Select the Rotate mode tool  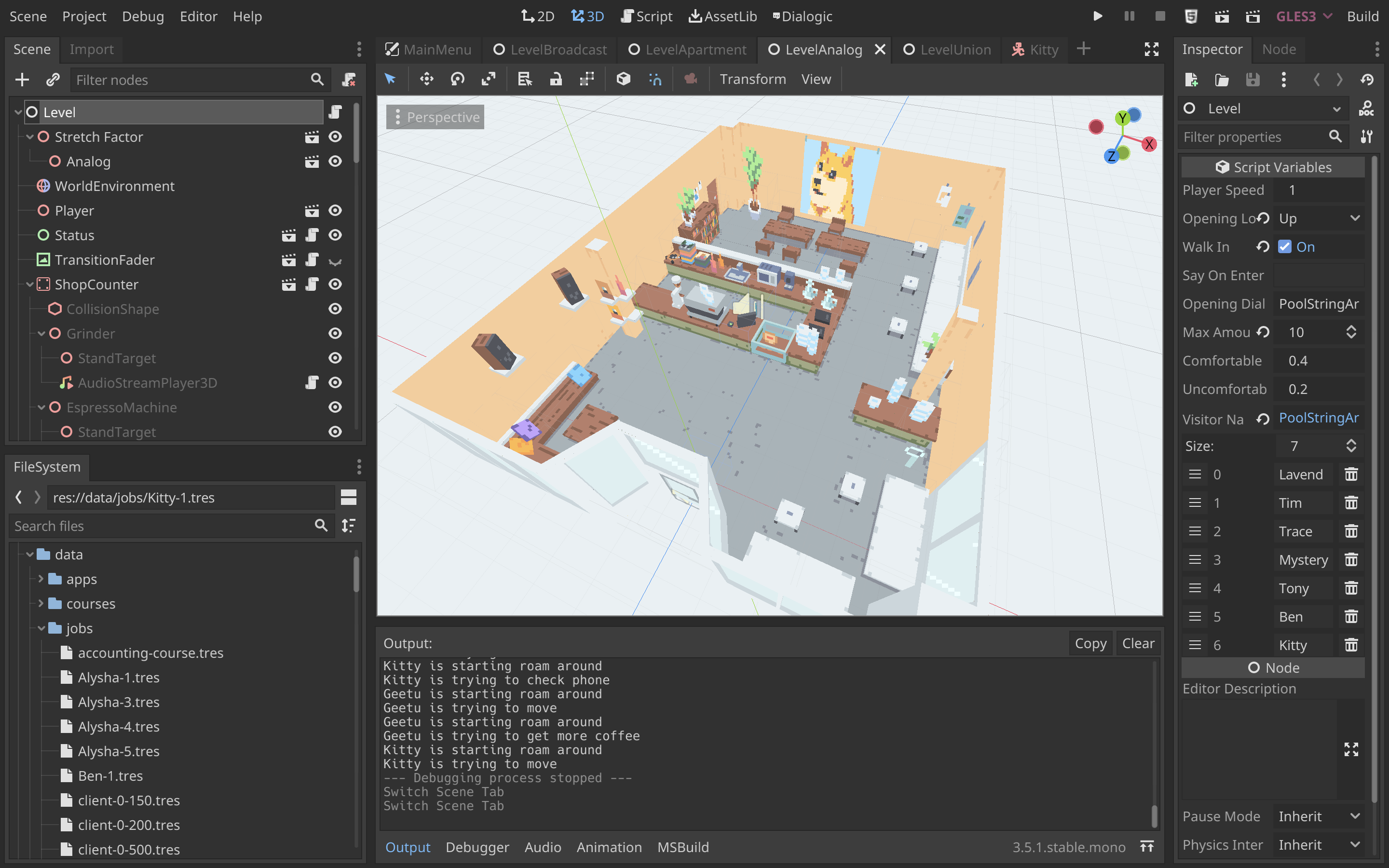click(x=457, y=79)
